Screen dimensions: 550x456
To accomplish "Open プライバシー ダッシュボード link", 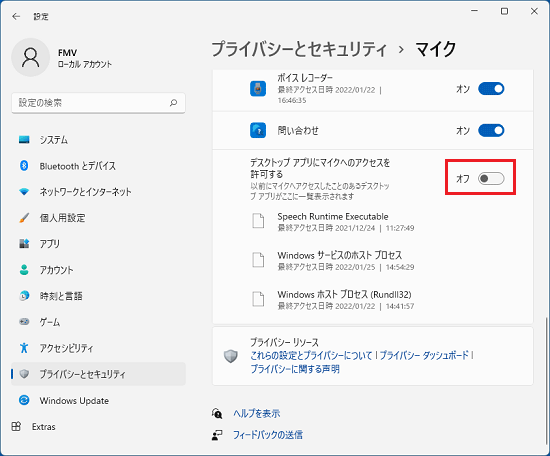I will tap(424, 355).
